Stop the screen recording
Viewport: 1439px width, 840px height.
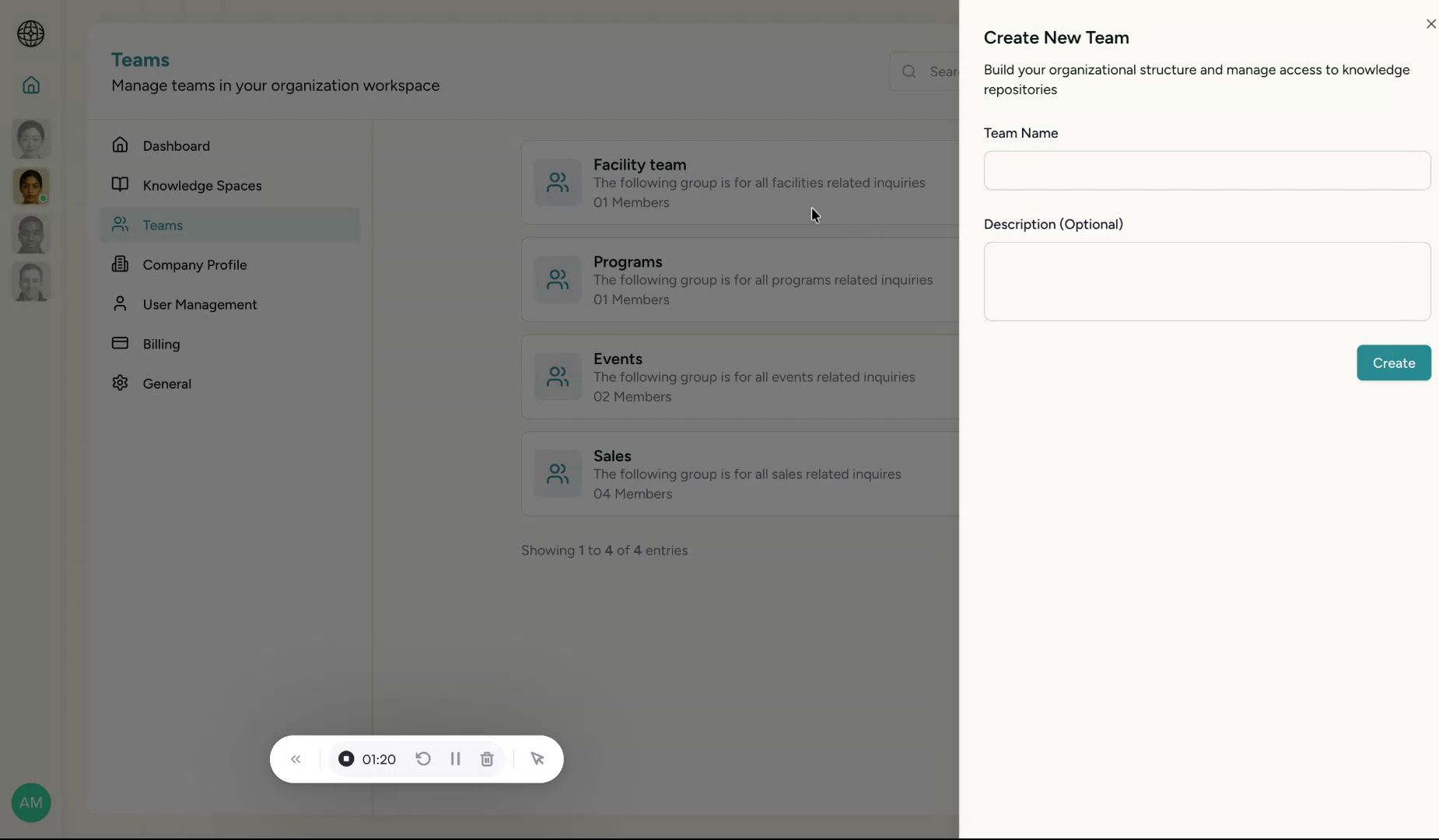click(346, 759)
